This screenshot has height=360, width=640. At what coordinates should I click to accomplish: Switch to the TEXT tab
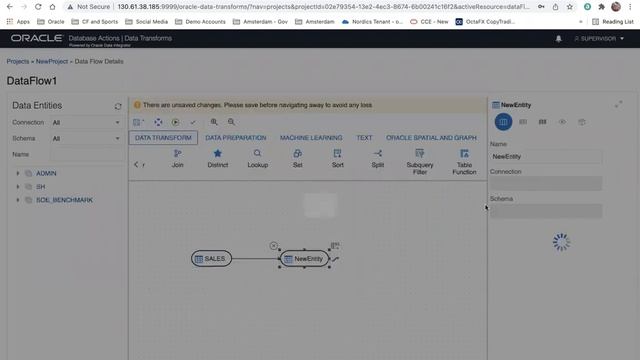364,138
